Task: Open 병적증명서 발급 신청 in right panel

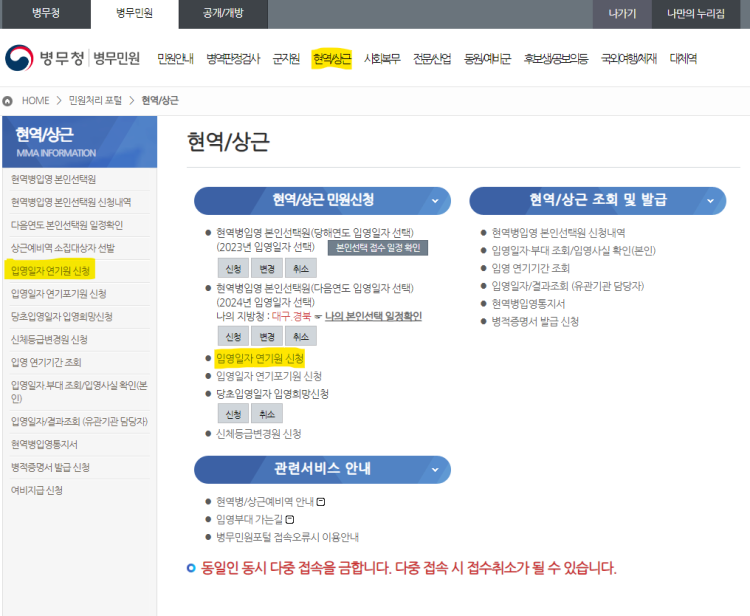Action: coord(535,322)
